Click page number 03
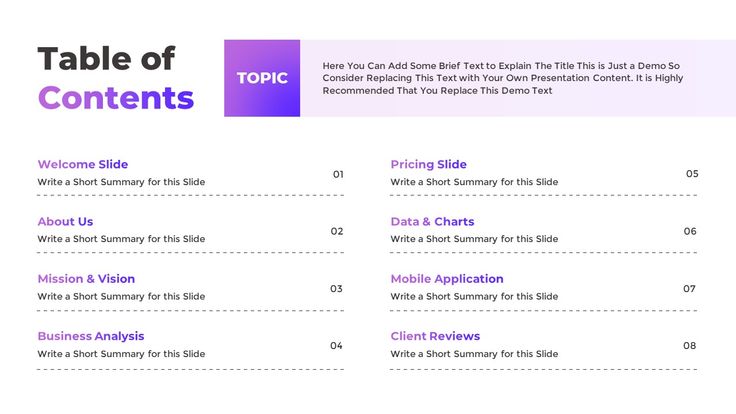The image size is (736, 414). [336, 289]
